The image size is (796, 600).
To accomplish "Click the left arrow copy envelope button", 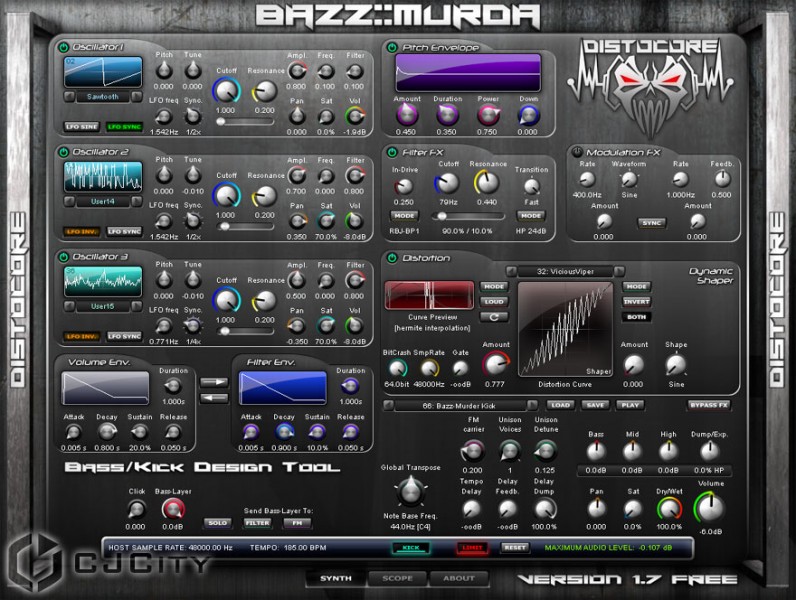I will pos(214,398).
